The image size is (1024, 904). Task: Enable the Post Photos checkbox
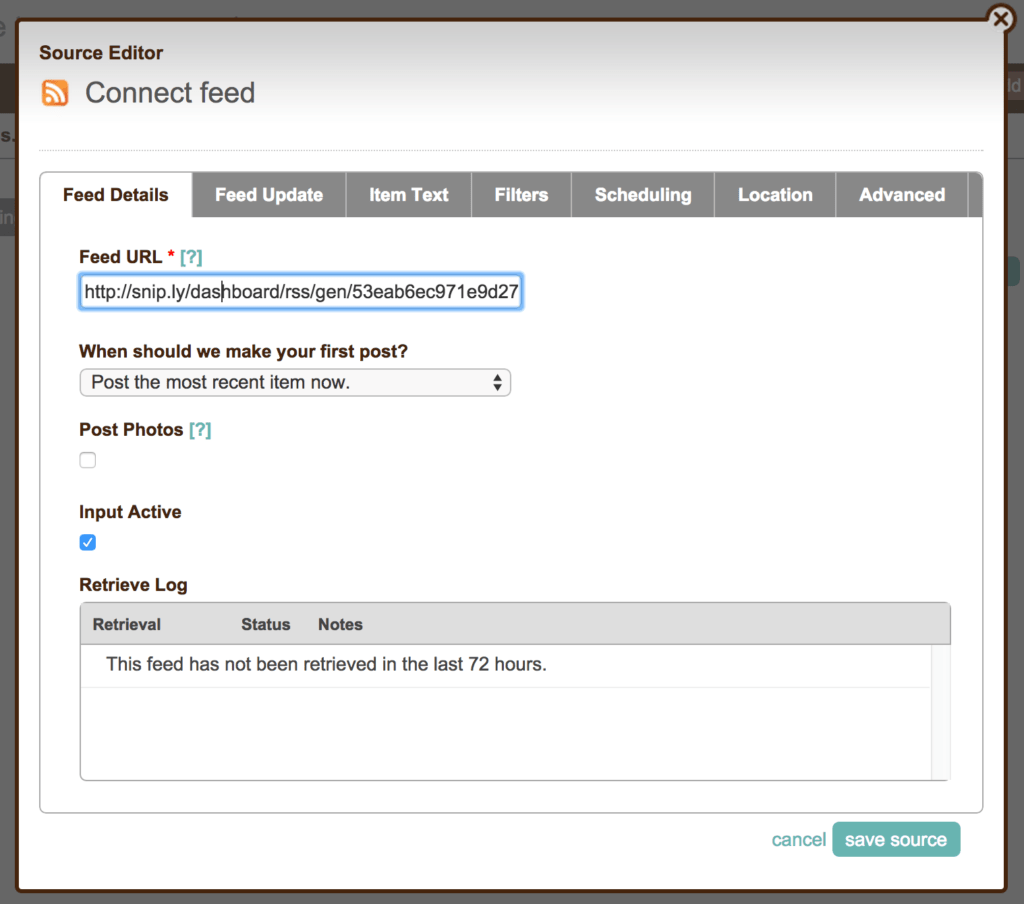coord(88,460)
